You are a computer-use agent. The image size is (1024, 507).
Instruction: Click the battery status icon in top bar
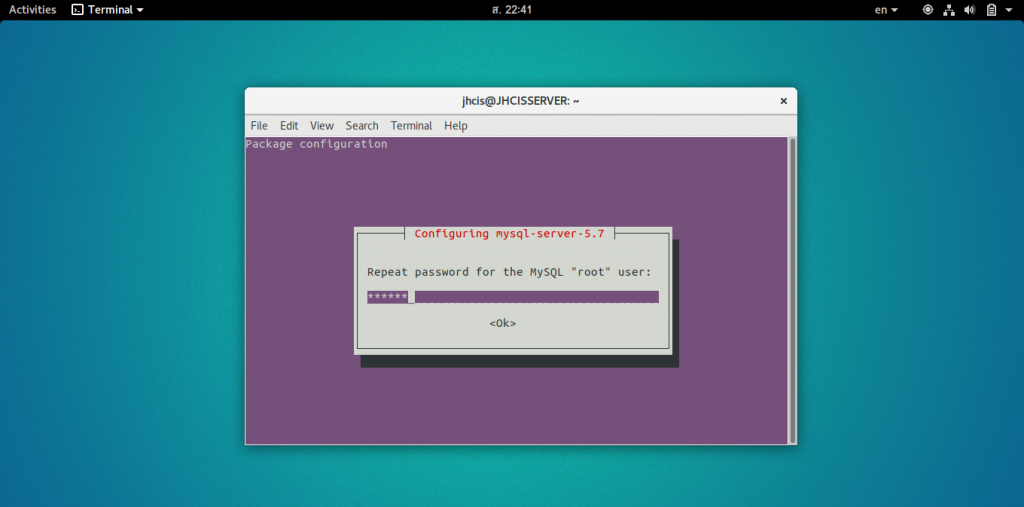coord(991,10)
